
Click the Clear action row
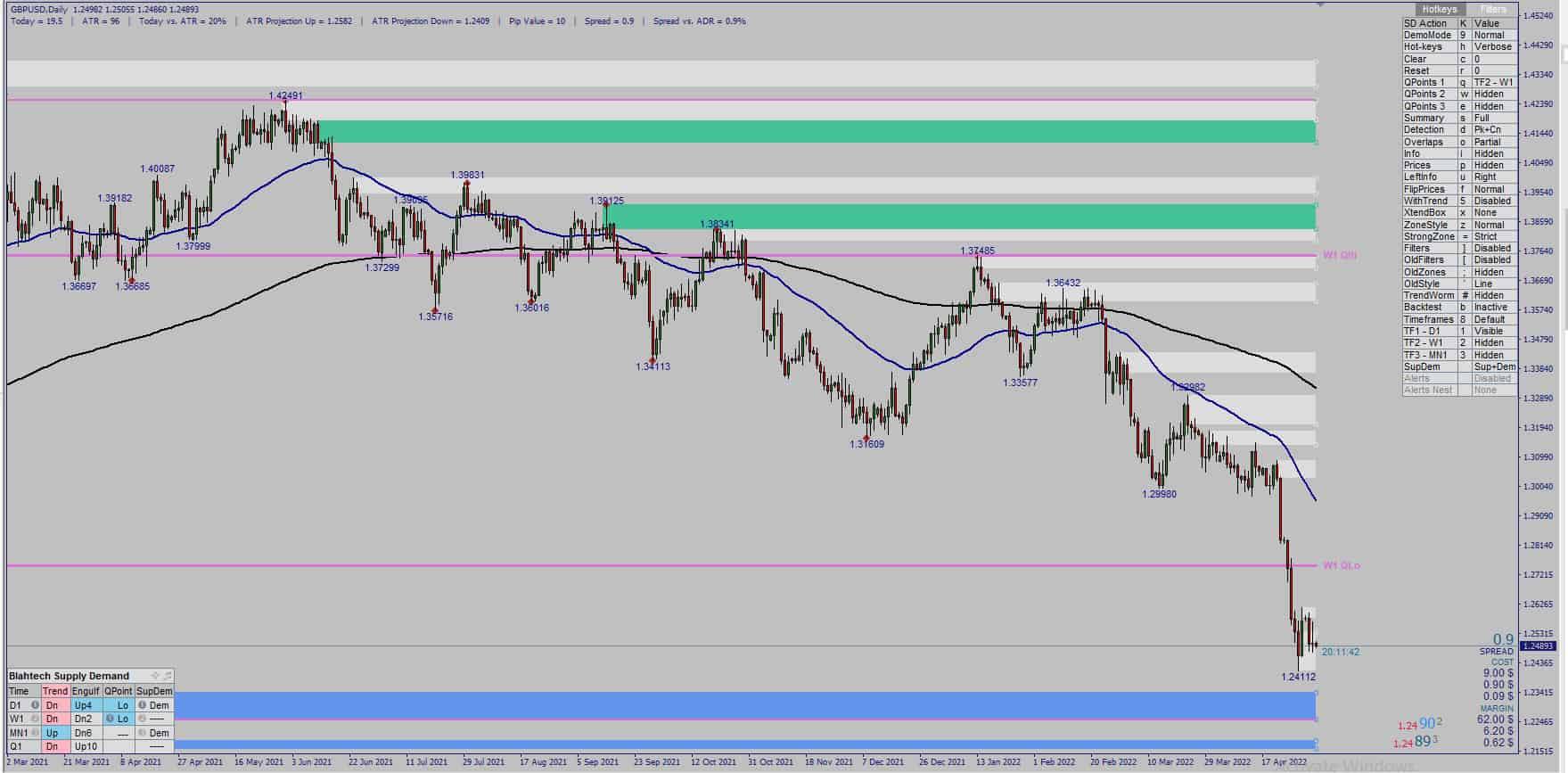coord(1459,59)
